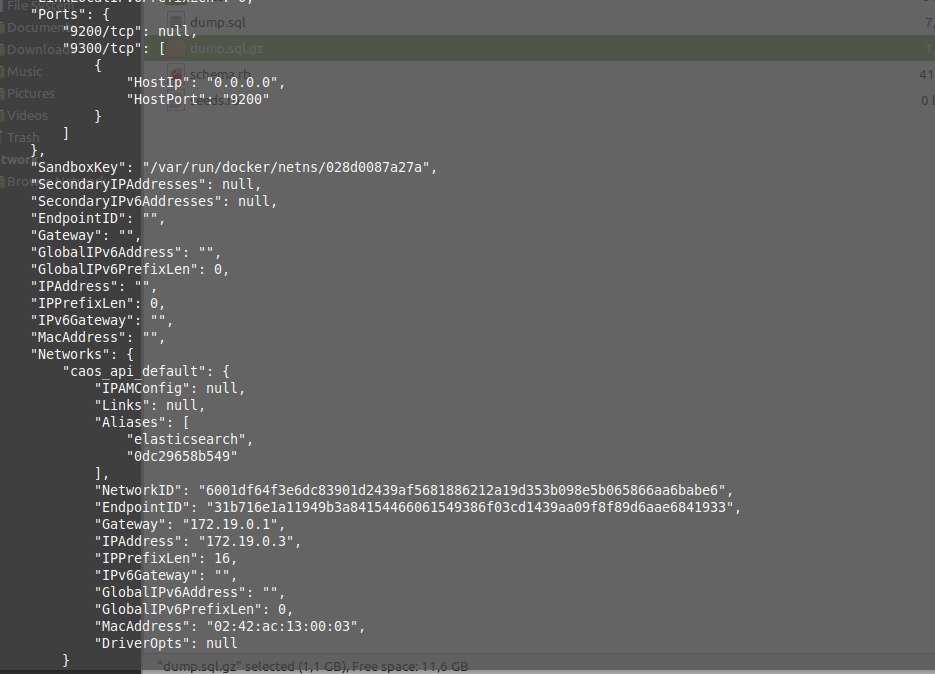Click "IPAddress": "172.19.0.3" line
935x674 pixels.
(x=198, y=541)
